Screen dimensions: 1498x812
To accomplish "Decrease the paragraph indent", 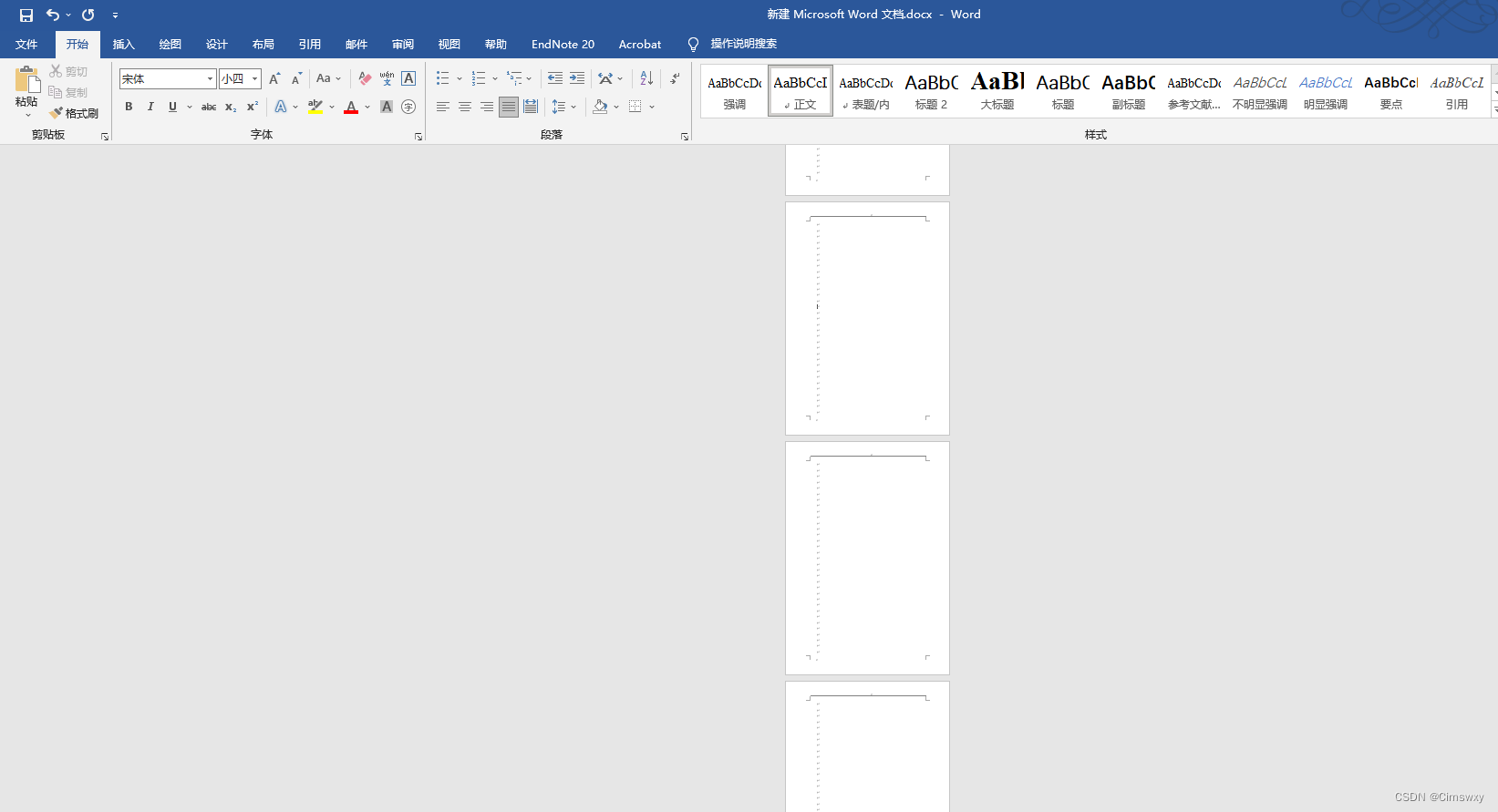I will (555, 79).
